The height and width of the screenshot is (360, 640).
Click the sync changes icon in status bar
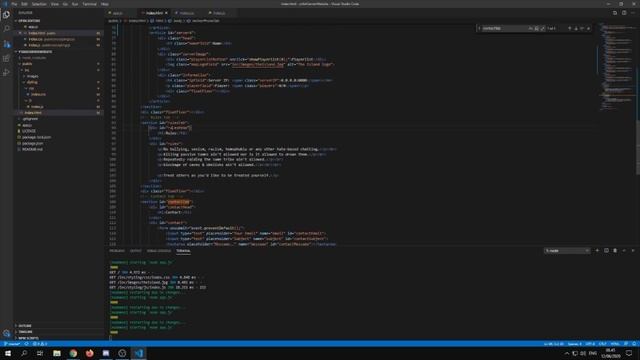click(x=27, y=344)
